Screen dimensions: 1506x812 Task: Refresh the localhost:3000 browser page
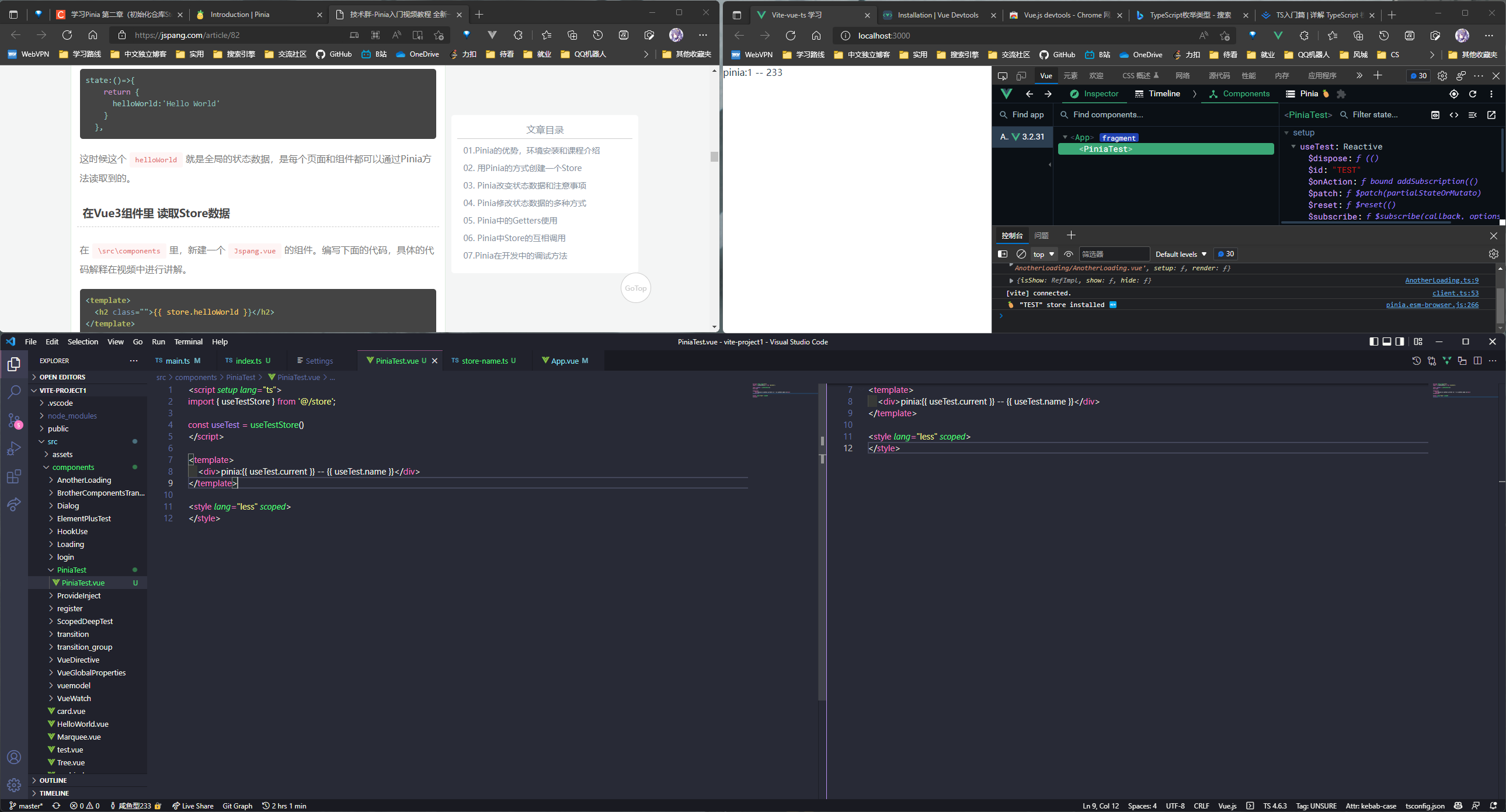pyautogui.click(x=791, y=35)
